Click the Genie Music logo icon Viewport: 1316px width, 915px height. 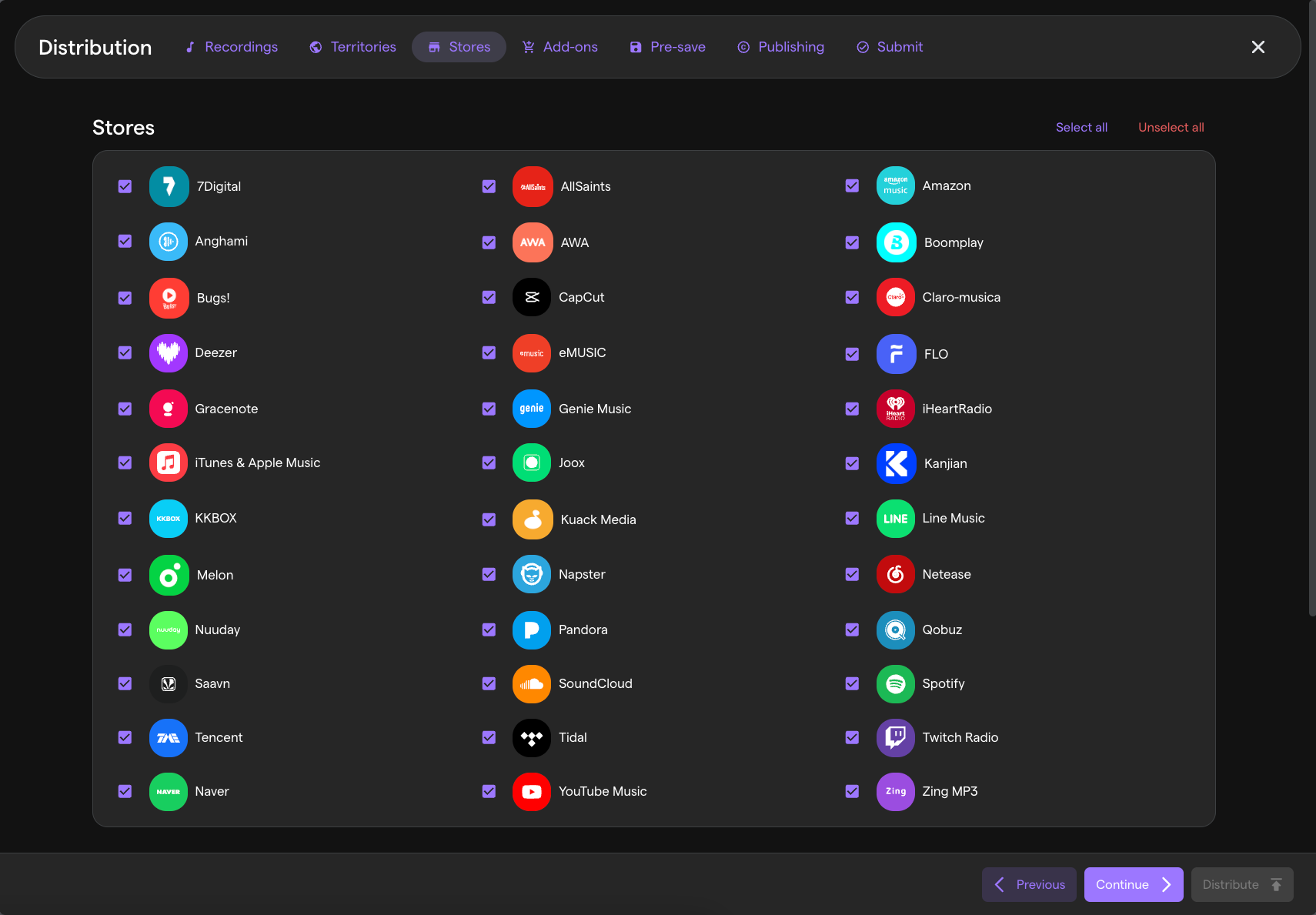[532, 409]
